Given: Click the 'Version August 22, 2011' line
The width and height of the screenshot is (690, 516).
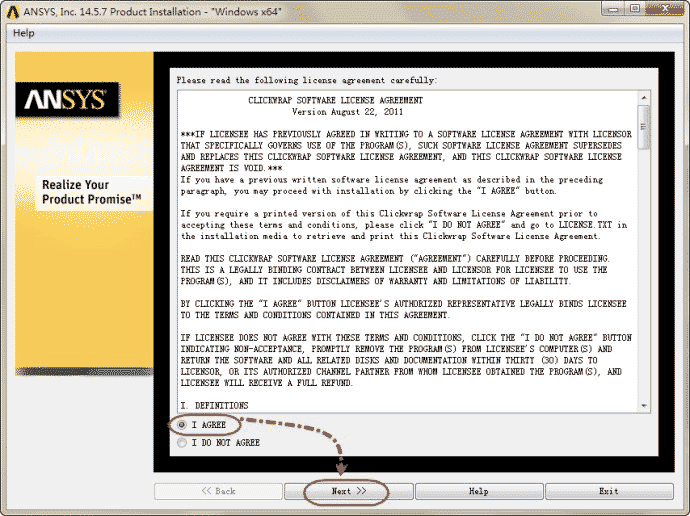Looking at the screenshot, I should point(347,112).
